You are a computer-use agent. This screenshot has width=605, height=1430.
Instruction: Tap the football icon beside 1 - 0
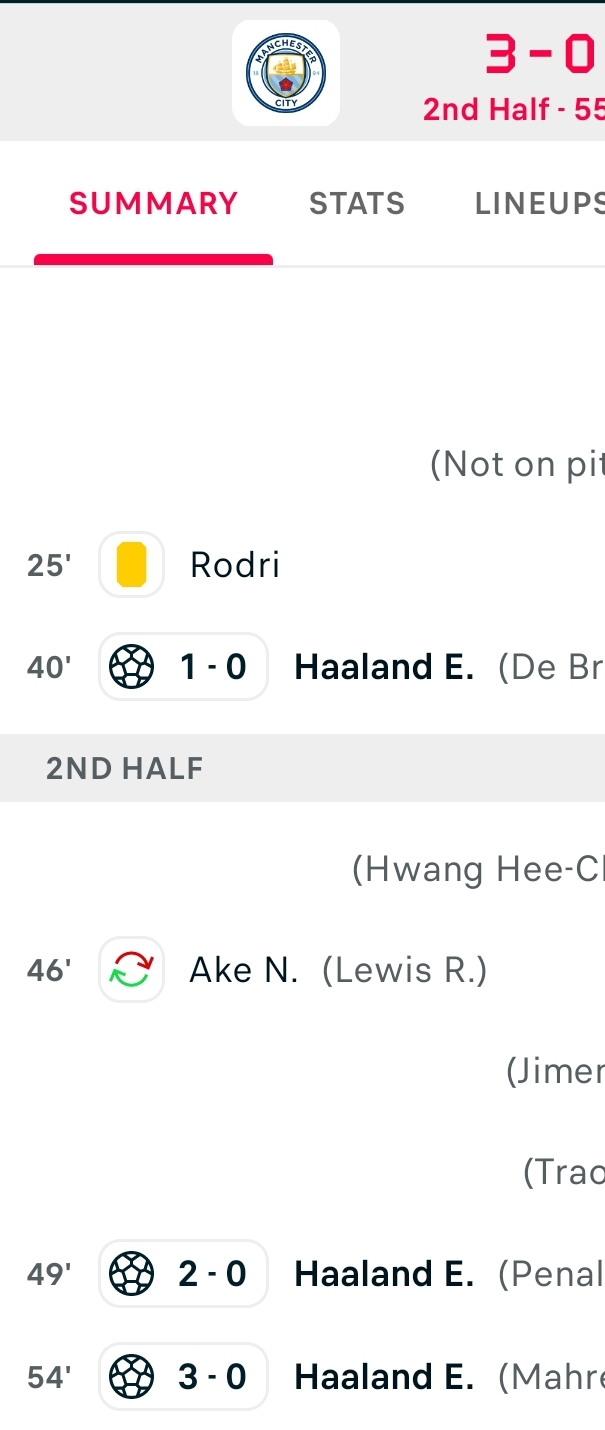pos(131,667)
